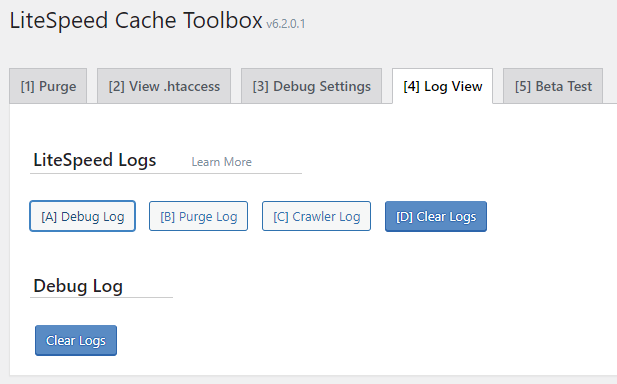
Task: Switch to the [1] Purge tab
Action: (x=48, y=86)
